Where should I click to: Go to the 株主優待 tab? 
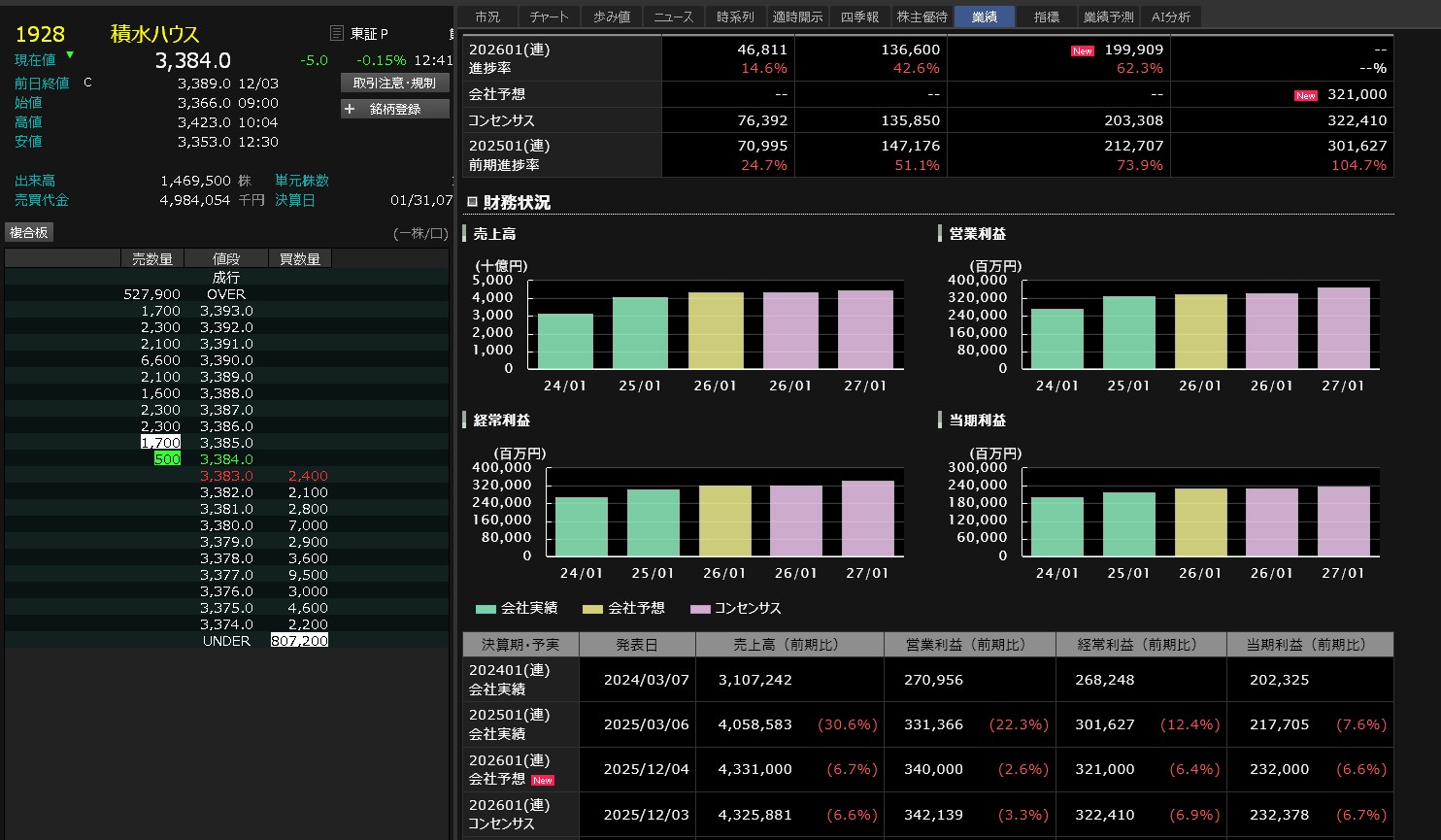point(922,17)
